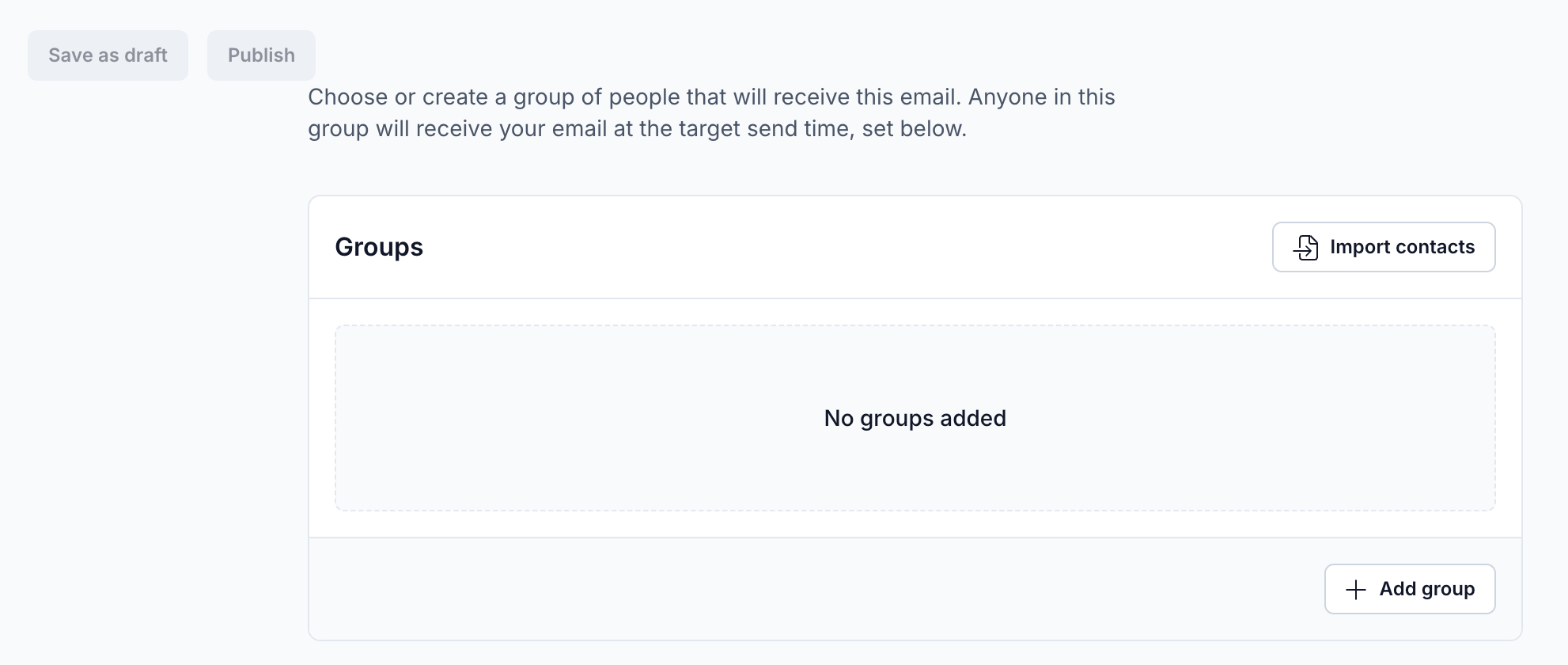Click blank header space between Groups and Import contacts
This screenshot has width=1568, height=665.
tap(831, 247)
